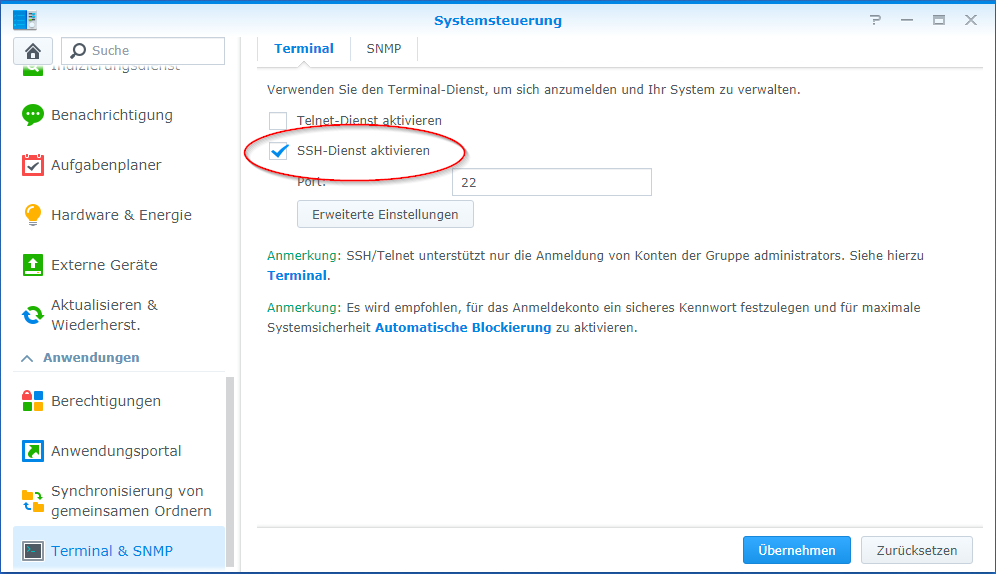
Task: Open Aktualisieren & Wiederherst. refresh icon
Action: point(33,315)
